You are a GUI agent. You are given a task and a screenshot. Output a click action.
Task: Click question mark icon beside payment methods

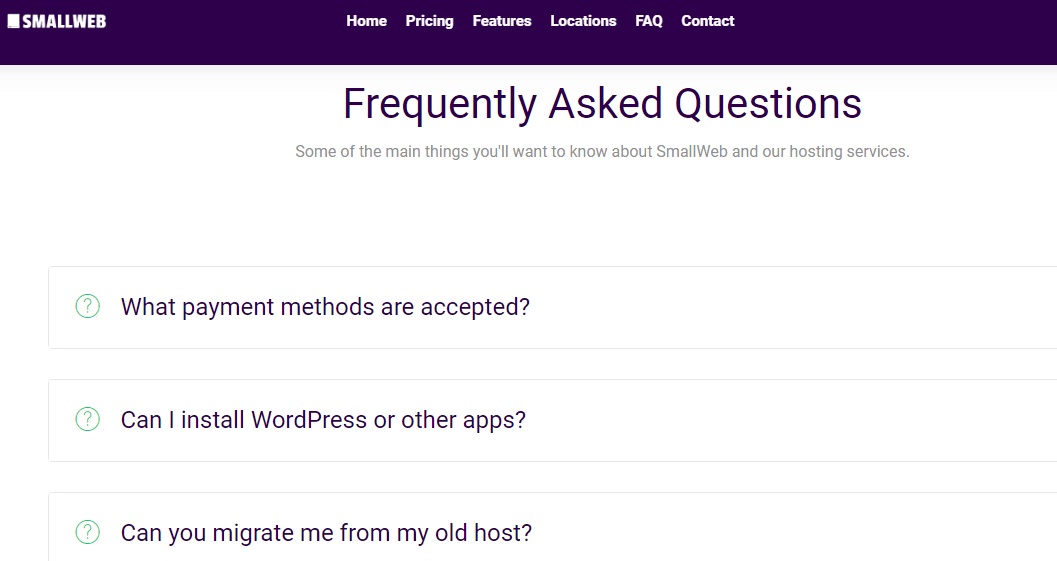88,306
